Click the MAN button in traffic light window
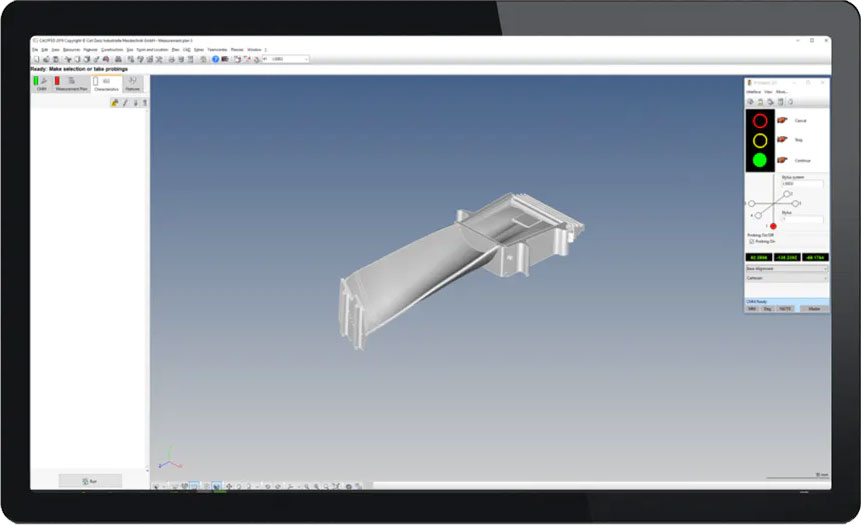 pyautogui.click(x=752, y=309)
